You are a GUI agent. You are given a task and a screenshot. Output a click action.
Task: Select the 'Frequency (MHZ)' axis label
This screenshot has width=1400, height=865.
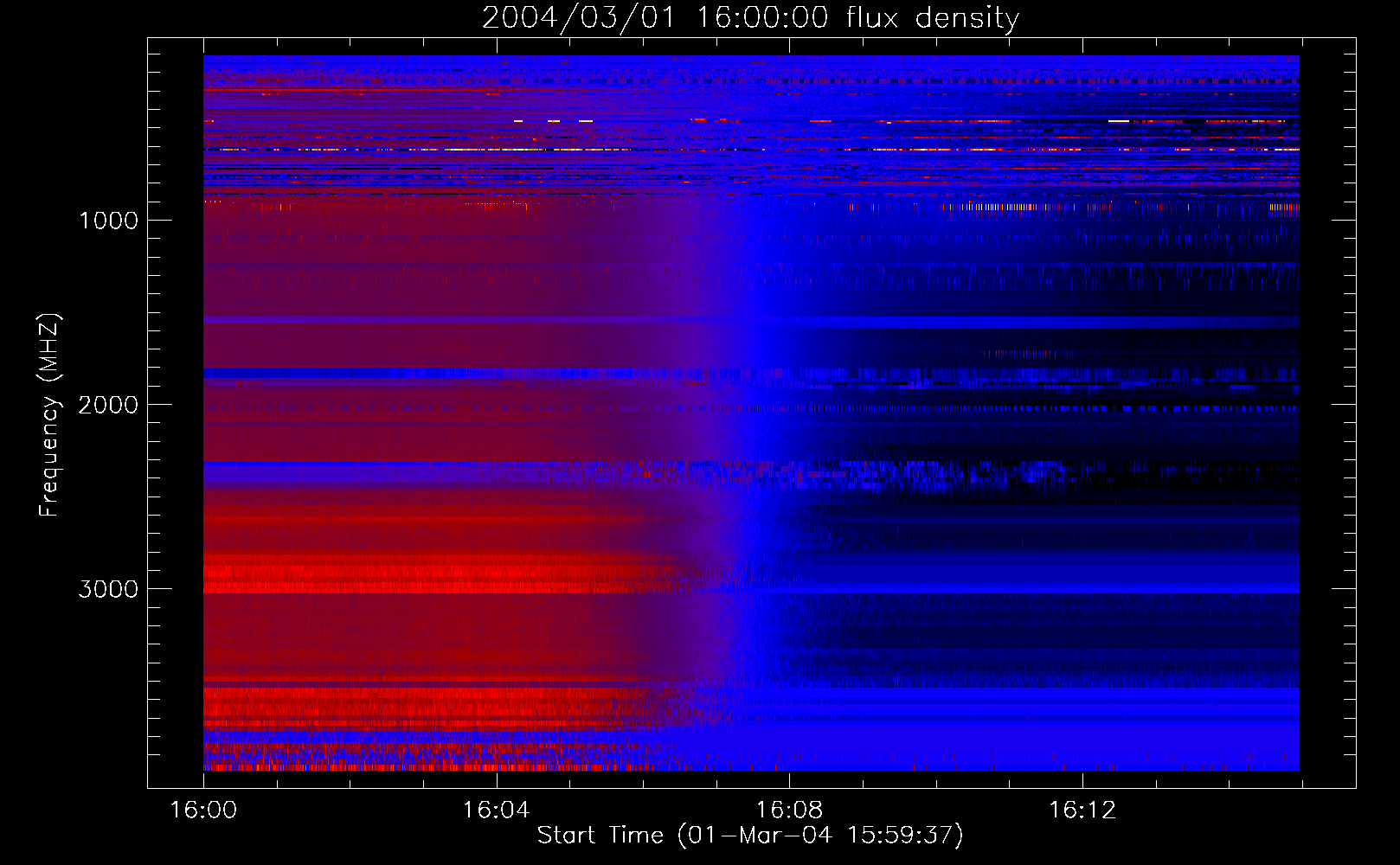(x=49, y=415)
